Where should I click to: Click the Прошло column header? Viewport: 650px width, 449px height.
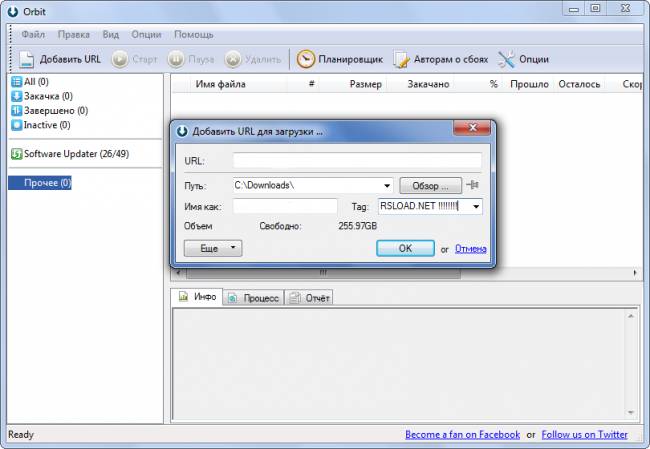(x=529, y=84)
